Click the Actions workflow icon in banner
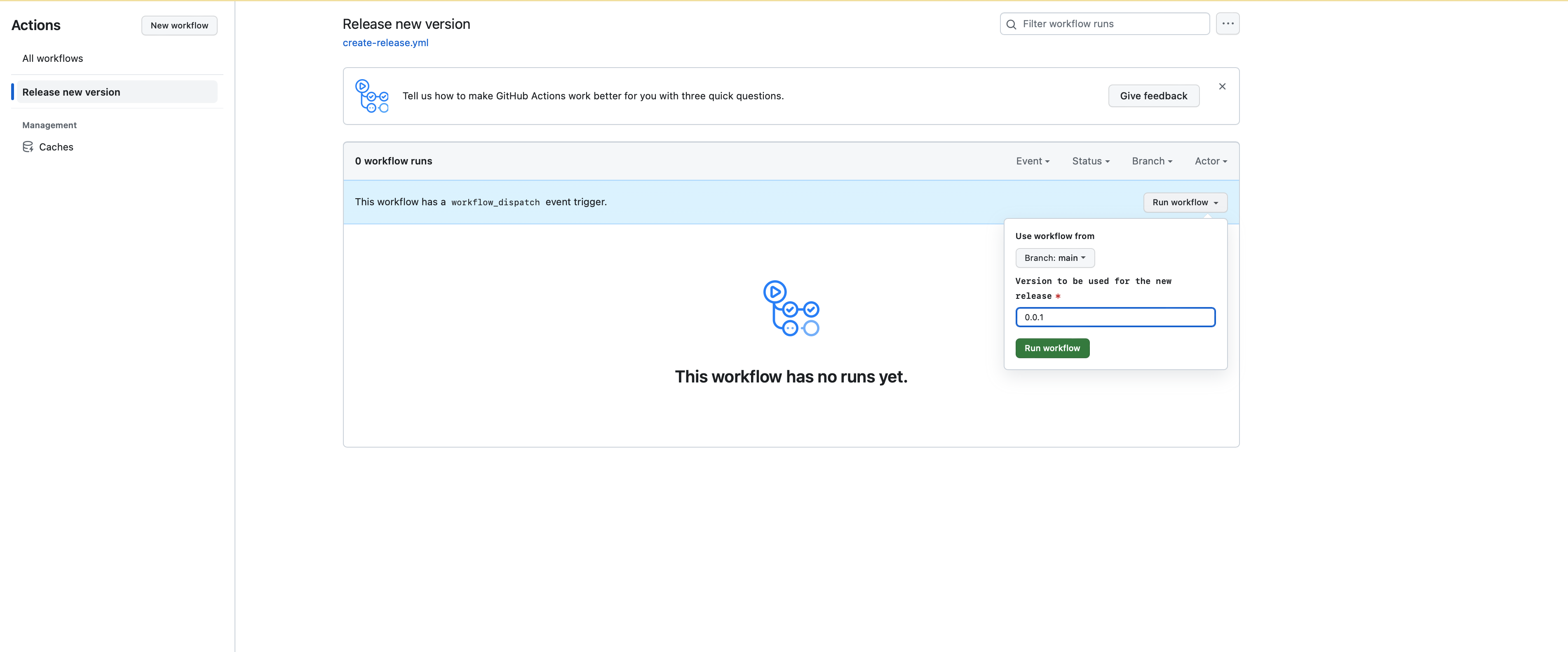Screen dimensions: 1568x652 372,96
